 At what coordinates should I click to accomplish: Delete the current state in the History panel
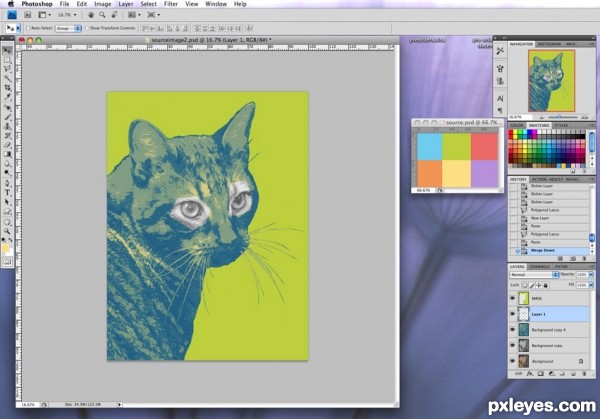[584, 259]
